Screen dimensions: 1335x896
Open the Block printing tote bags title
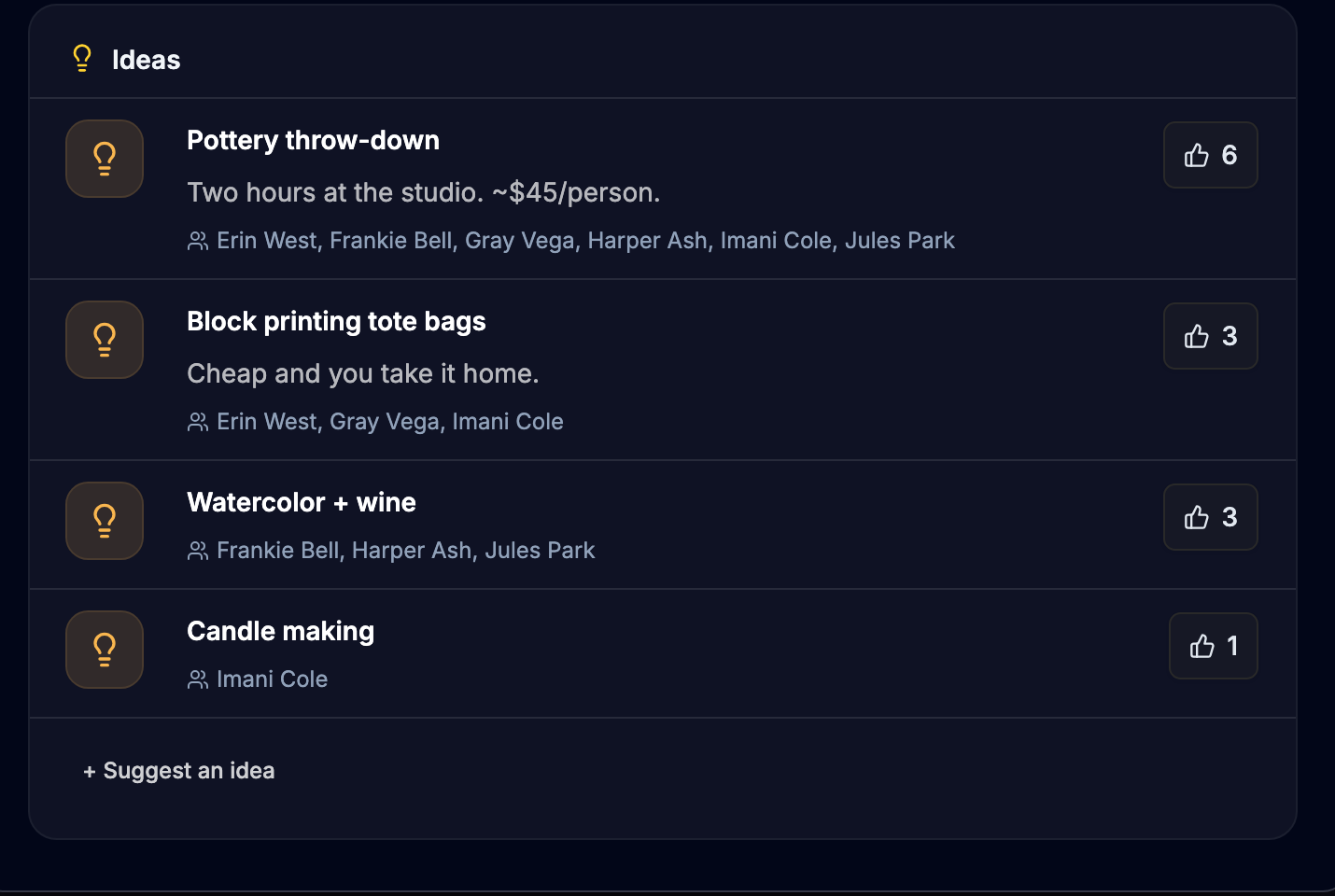[x=336, y=321]
